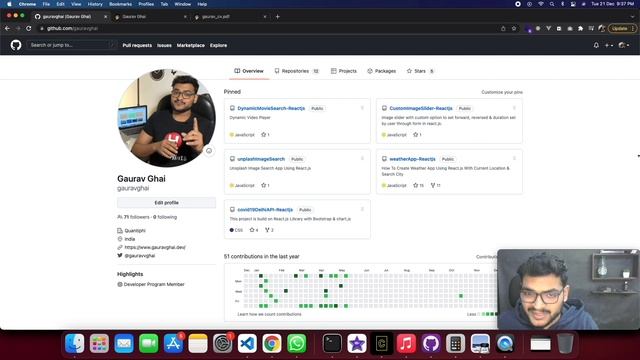Image resolution: width=640 pixels, height=360 pixels.
Task: Click the drag handle on DynamicMovieSearch-Reactjs card
Action: pos(362,108)
